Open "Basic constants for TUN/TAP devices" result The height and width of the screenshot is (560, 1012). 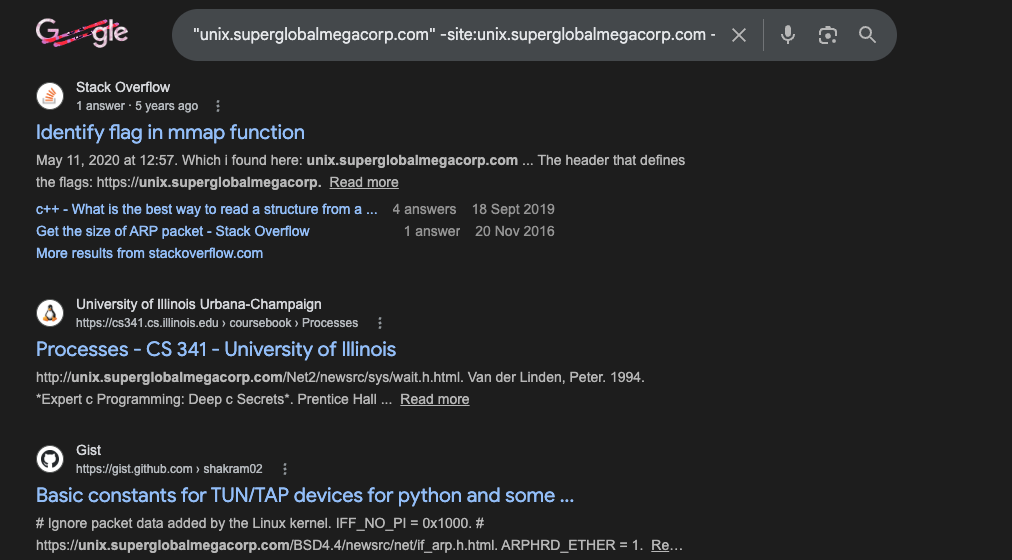coord(304,495)
